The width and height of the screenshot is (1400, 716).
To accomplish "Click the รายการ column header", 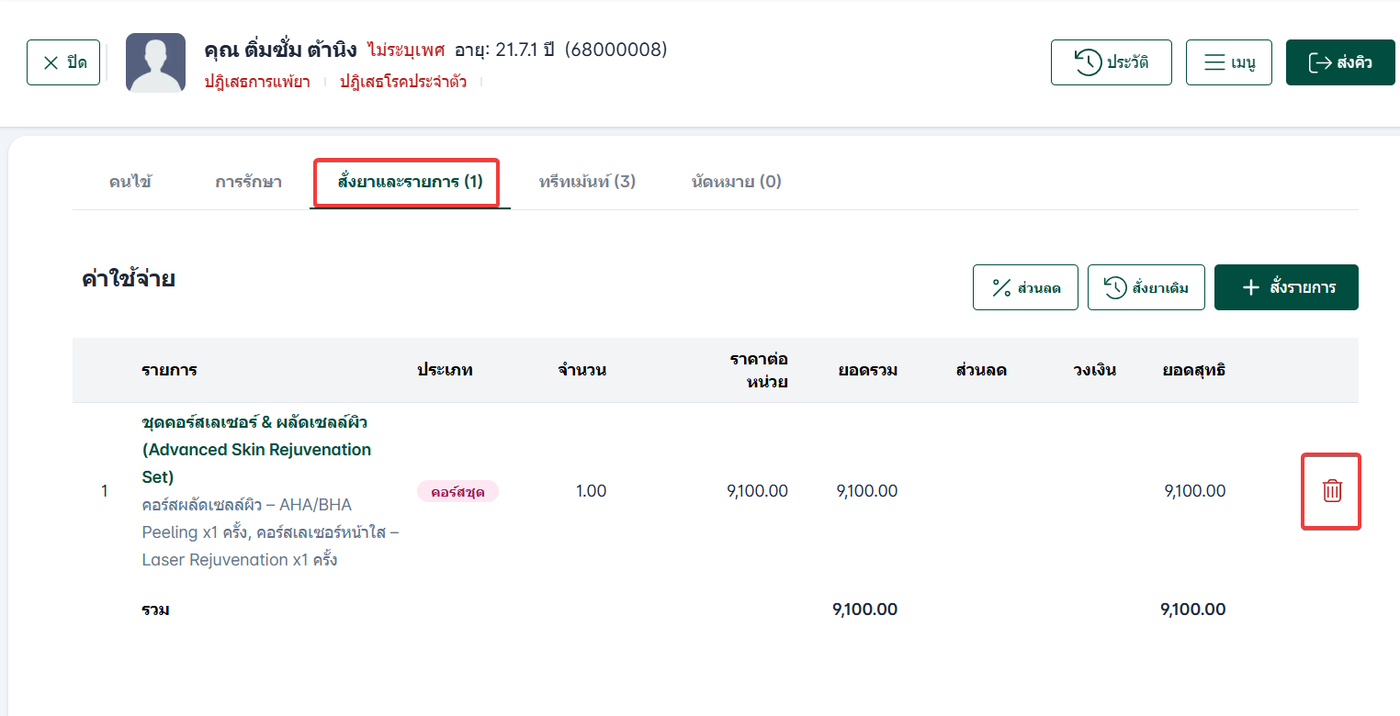I will tap(169, 370).
